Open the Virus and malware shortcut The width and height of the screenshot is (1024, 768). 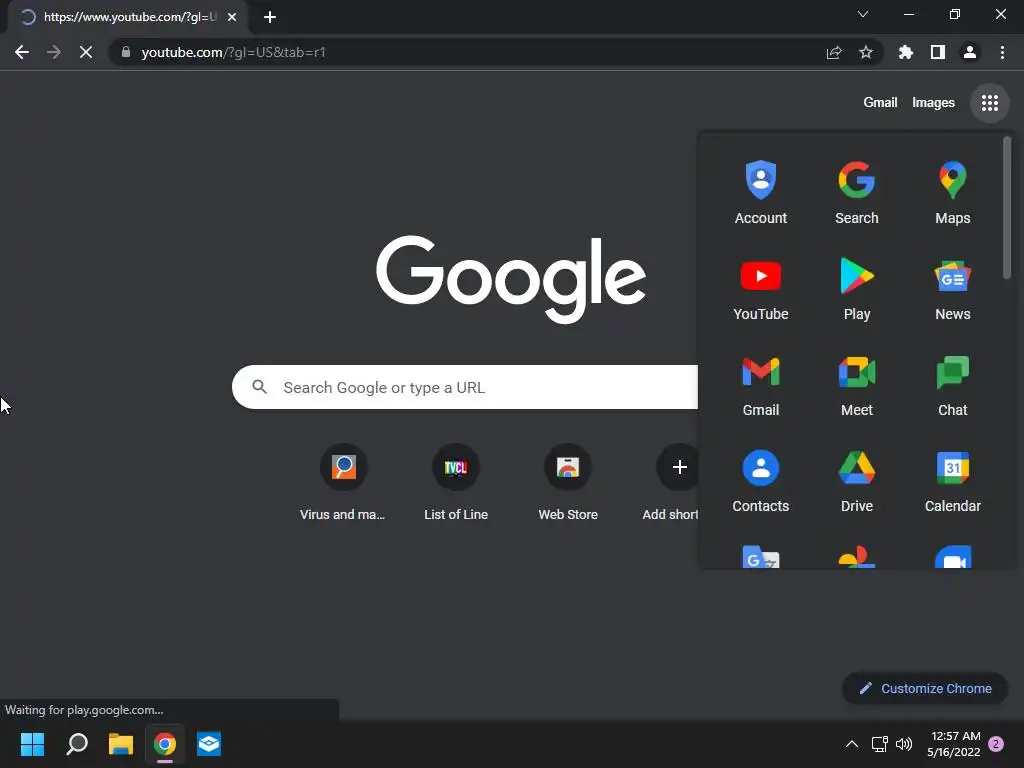coord(343,482)
